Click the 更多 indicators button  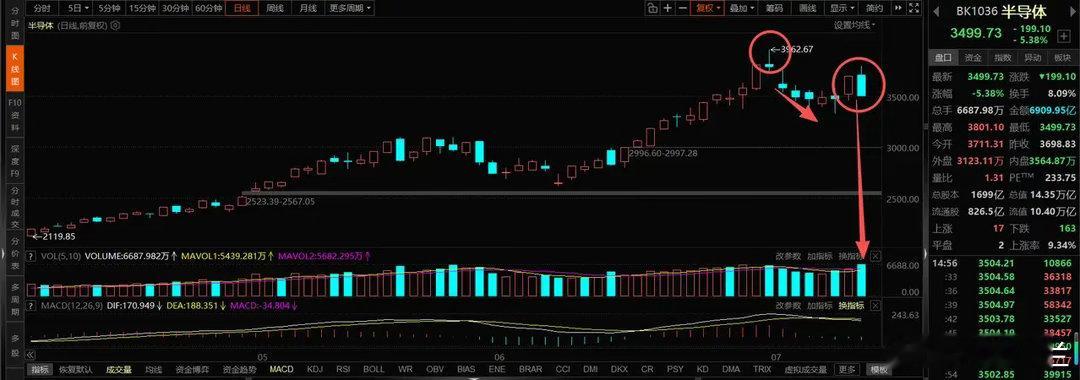point(848,370)
